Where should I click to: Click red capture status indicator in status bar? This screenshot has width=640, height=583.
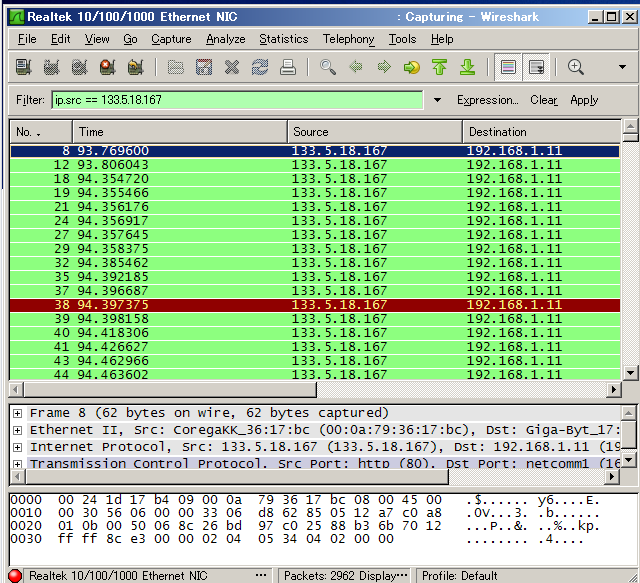[x=15, y=576]
